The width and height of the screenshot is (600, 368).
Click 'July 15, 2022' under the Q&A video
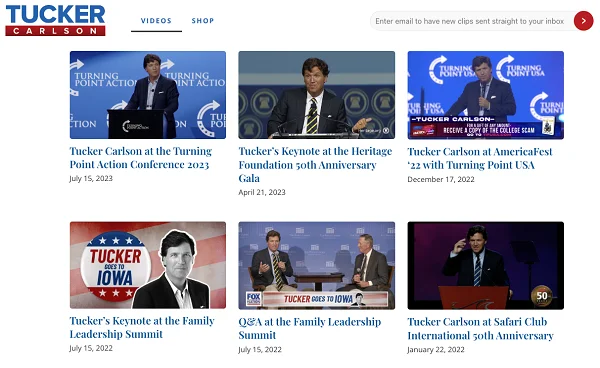click(x=260, y=349)
